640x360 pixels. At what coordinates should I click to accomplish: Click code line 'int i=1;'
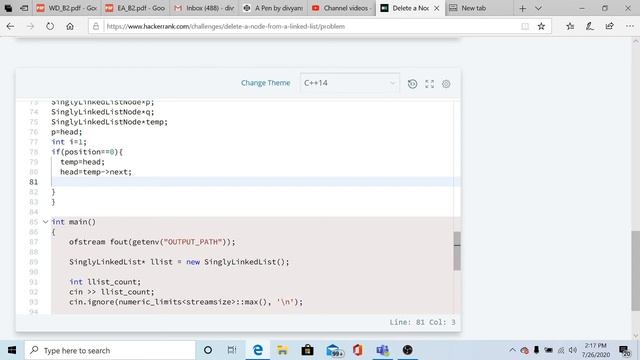(69, 142)
